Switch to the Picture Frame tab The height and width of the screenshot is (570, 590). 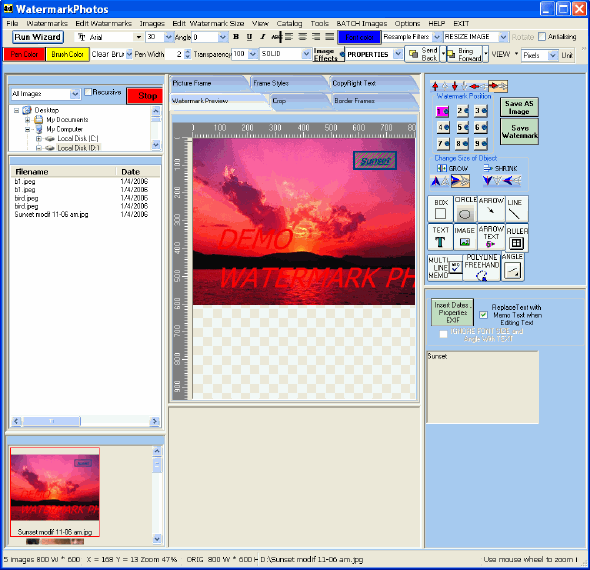[x=208, y=83]
